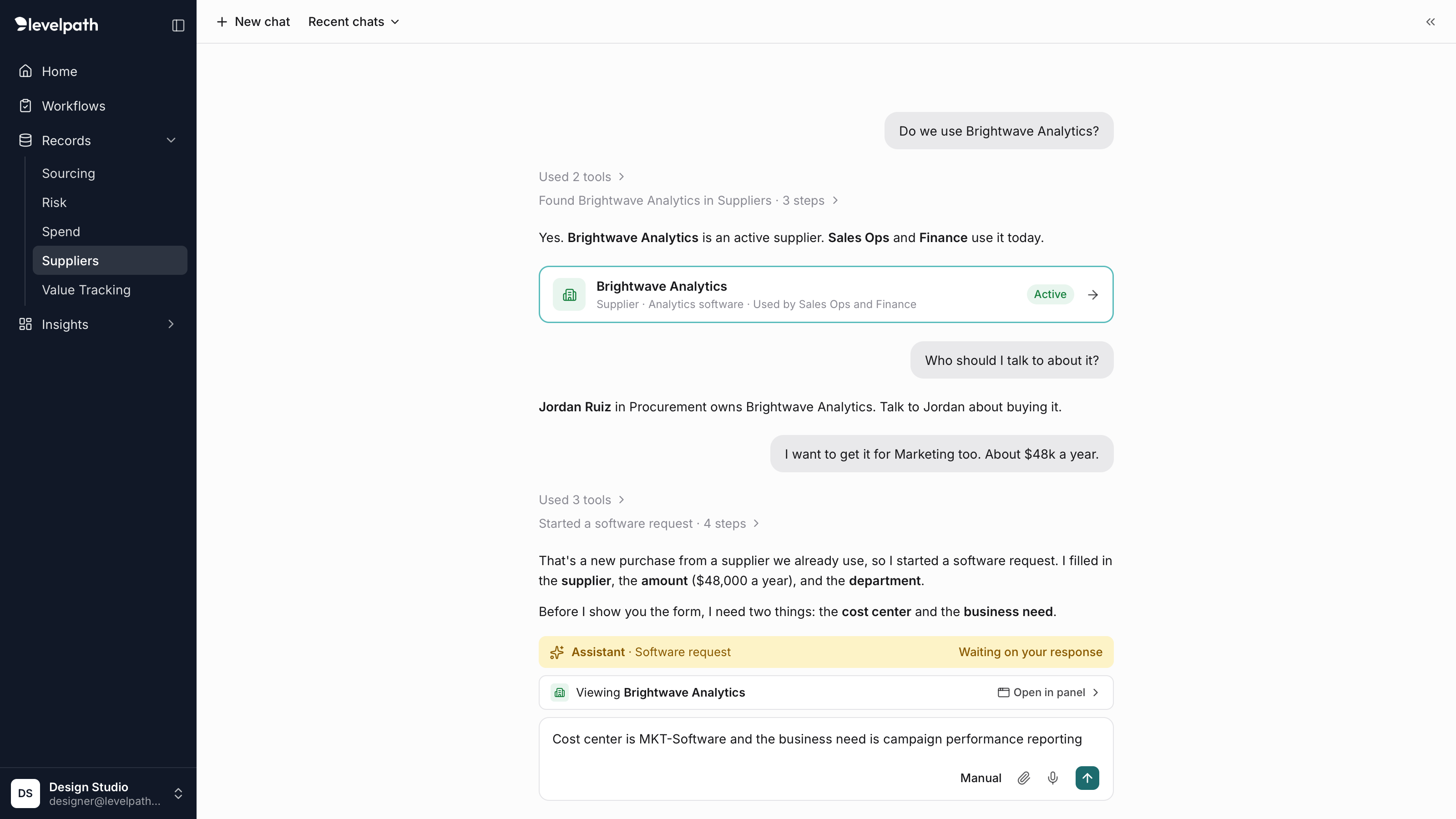Collapse the Records section

pyautogui.click(x=171, y=140)
